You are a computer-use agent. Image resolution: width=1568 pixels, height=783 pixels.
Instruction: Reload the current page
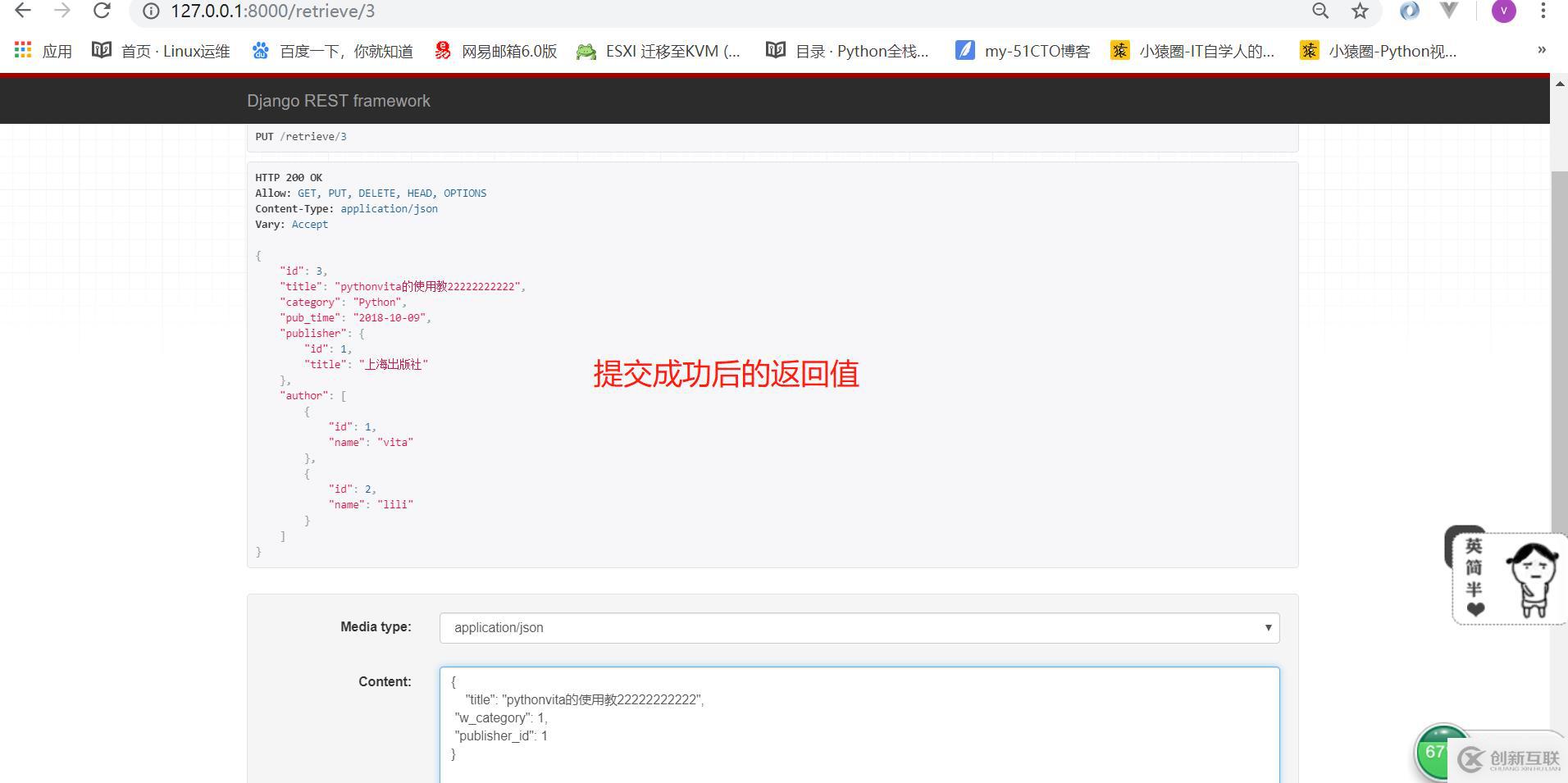coord(102,11)
